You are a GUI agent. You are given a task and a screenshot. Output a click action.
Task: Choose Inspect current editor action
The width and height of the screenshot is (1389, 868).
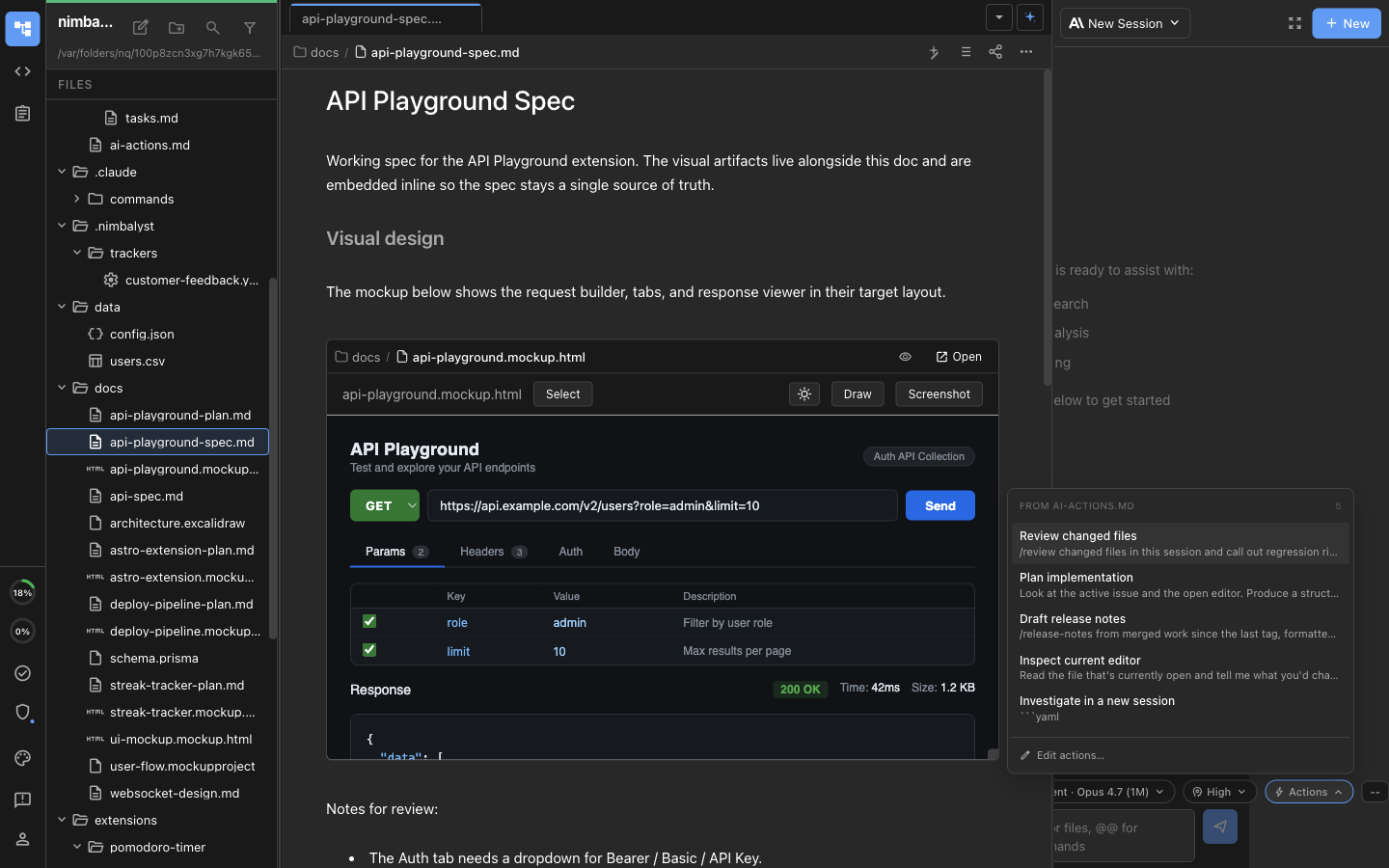click(1180, 667)
